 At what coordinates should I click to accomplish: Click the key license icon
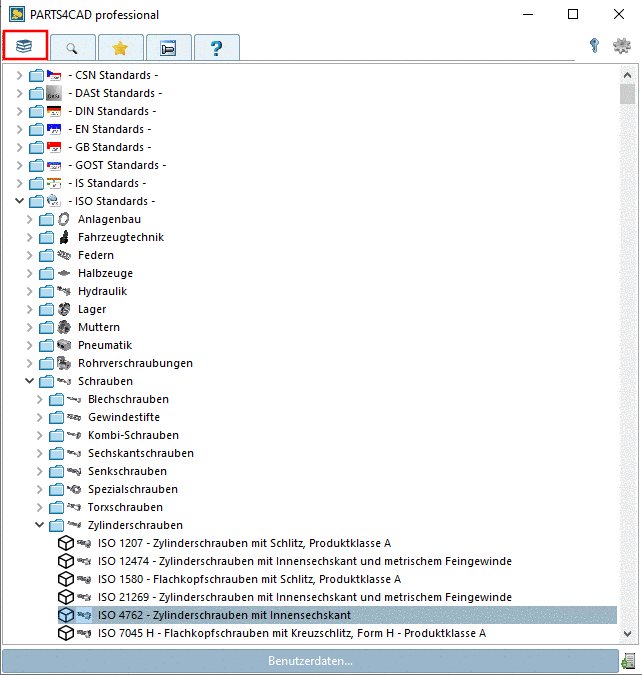pyautogui.click(x=594, y=45)
